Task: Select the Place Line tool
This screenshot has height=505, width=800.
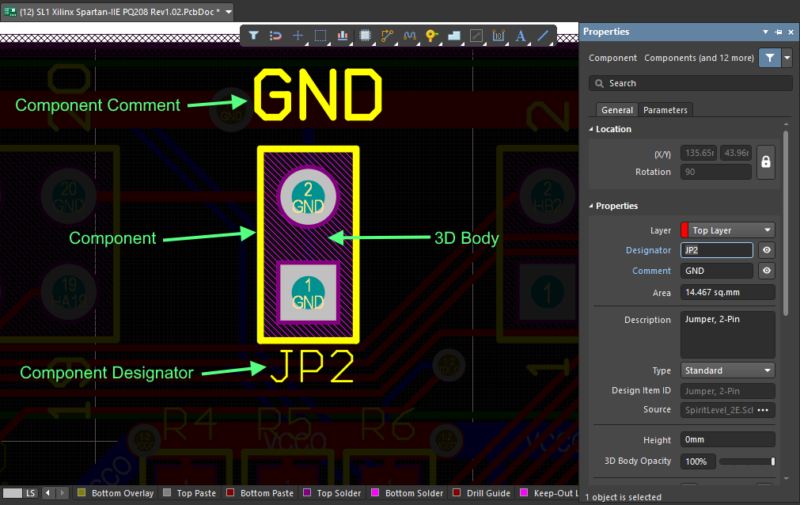Action: pyautogui.click(x=543, y=36)
